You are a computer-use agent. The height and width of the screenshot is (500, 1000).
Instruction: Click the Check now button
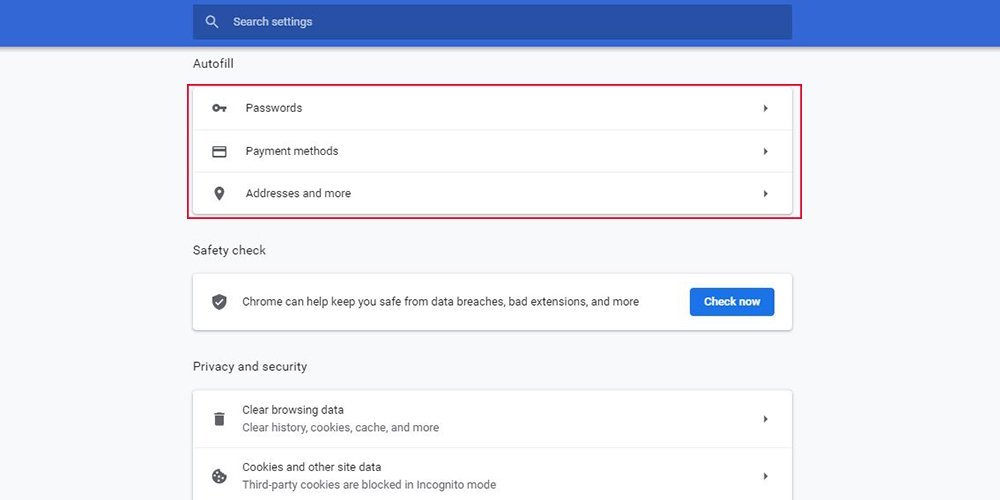732,302
